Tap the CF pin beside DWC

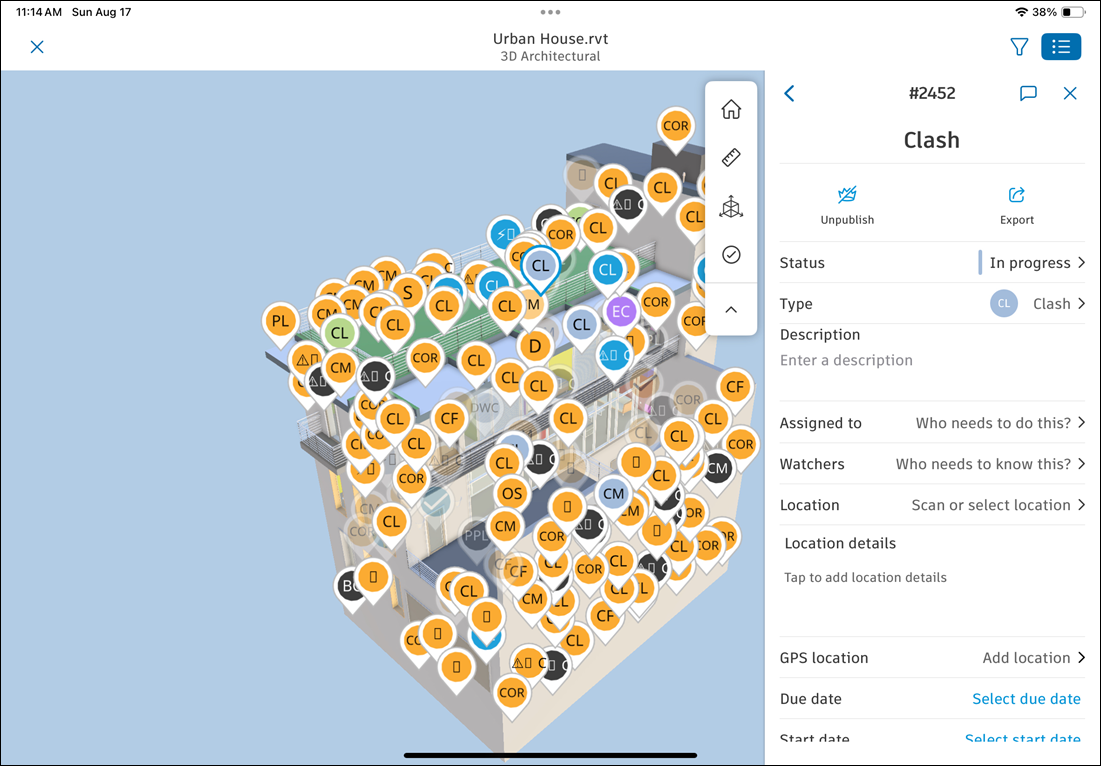[449, 419]
